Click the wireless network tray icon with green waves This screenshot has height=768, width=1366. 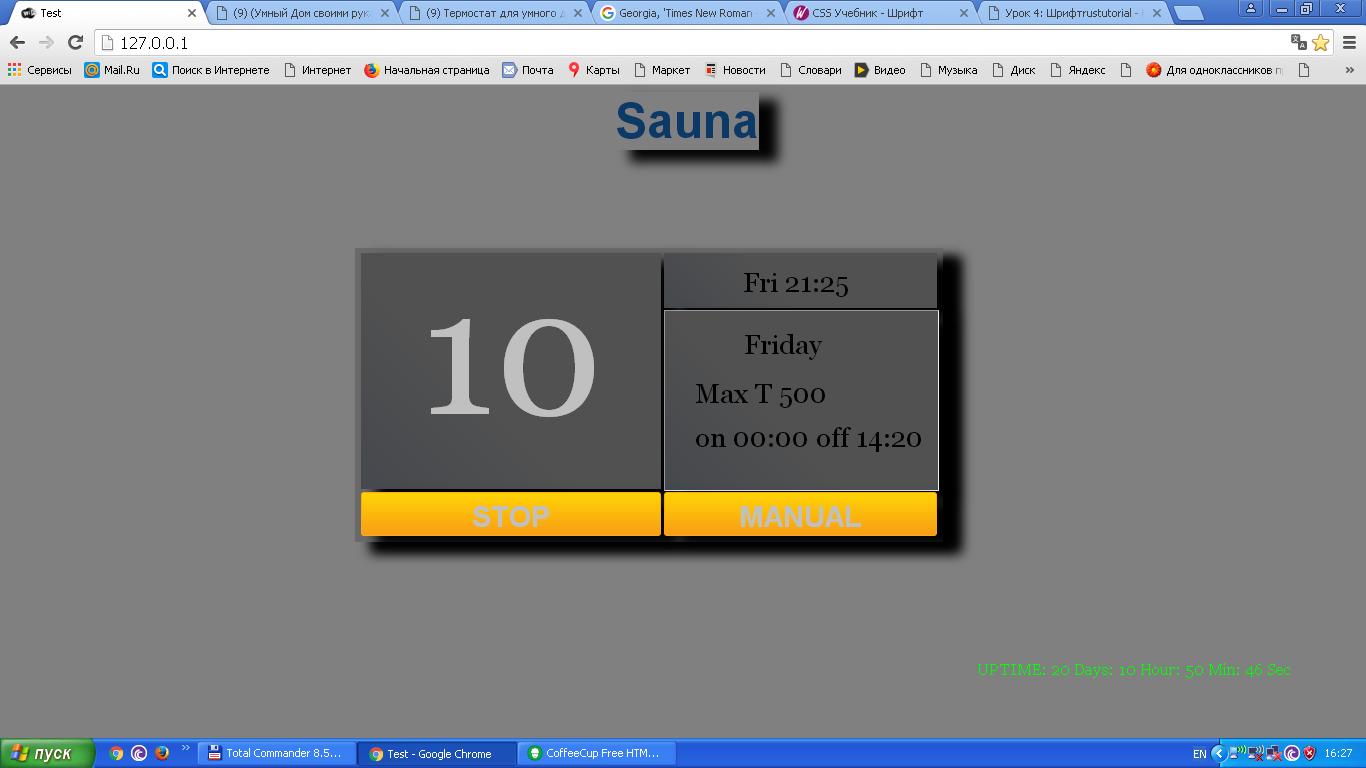click(1237, 753)
